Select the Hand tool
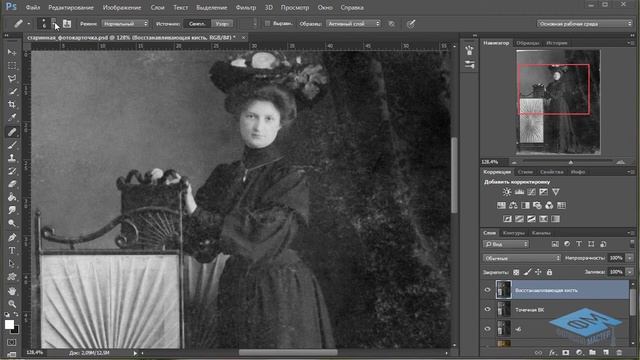The width and height of the screenshot is (640, 360). (12, 291)
